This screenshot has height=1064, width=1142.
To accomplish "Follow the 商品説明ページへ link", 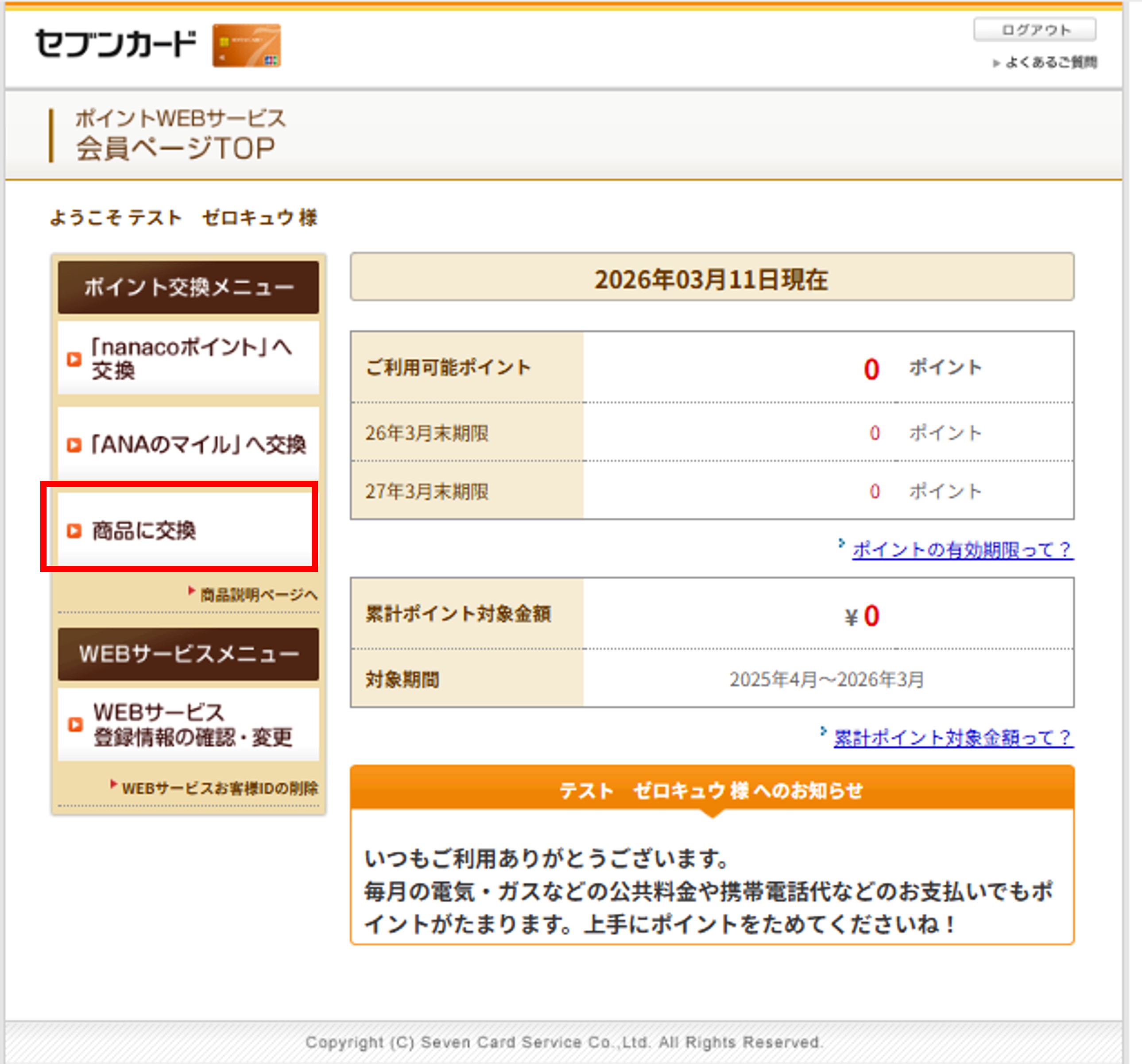I will (x=259, y=595).
